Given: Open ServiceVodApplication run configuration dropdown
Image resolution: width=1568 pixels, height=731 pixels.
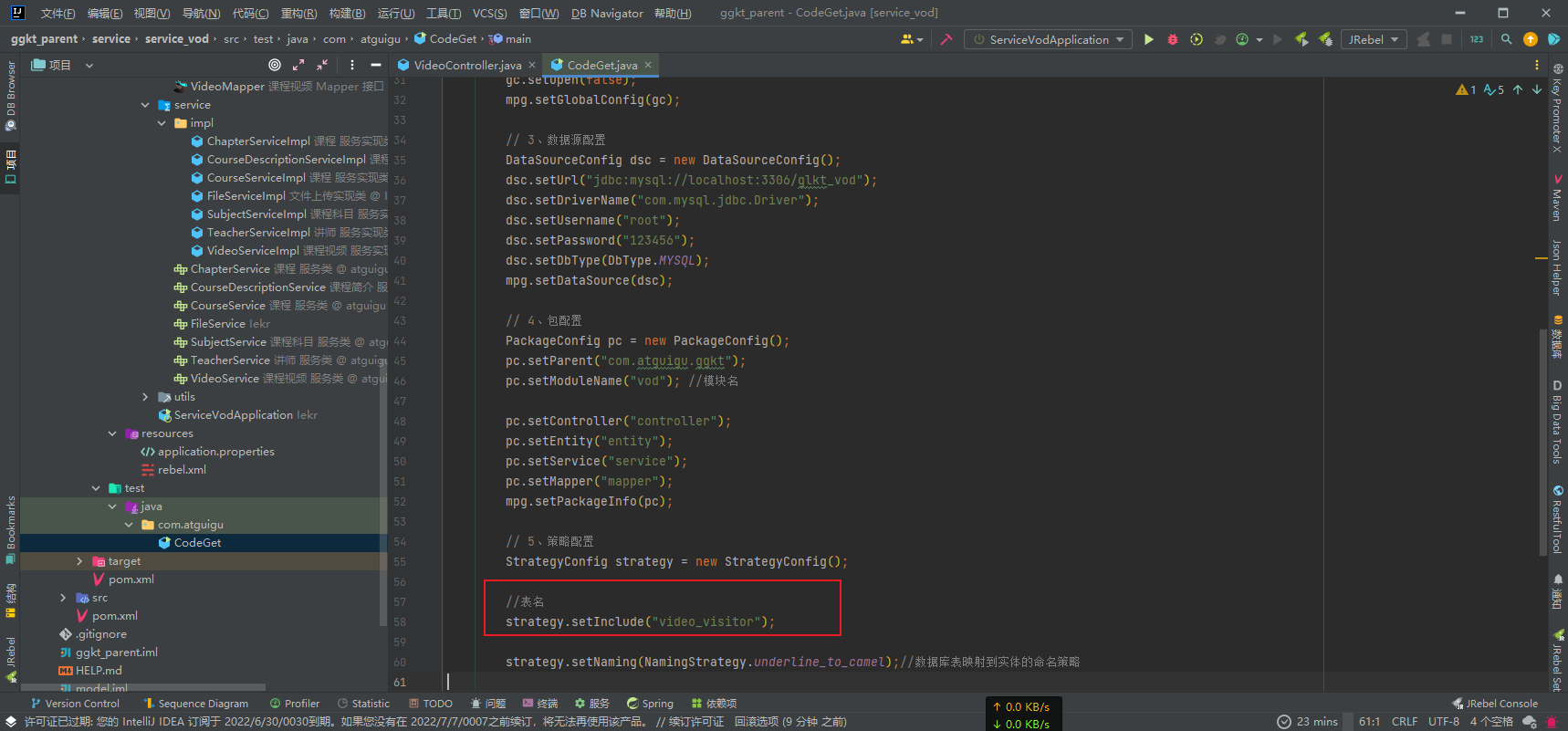Looking at the screenshot, I should (1049, 39).
